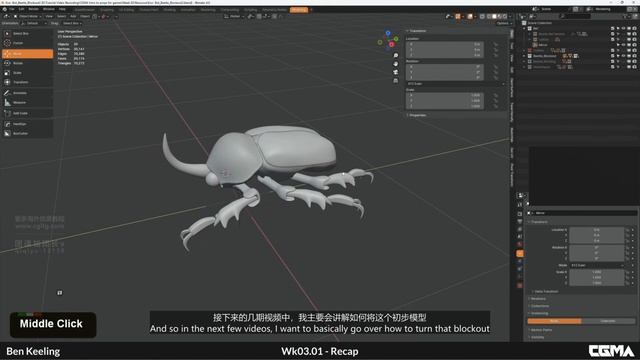Open the viewport Select menu
Image resolution: width=640 pixels, height=360 pixels.
click(61, 16)
